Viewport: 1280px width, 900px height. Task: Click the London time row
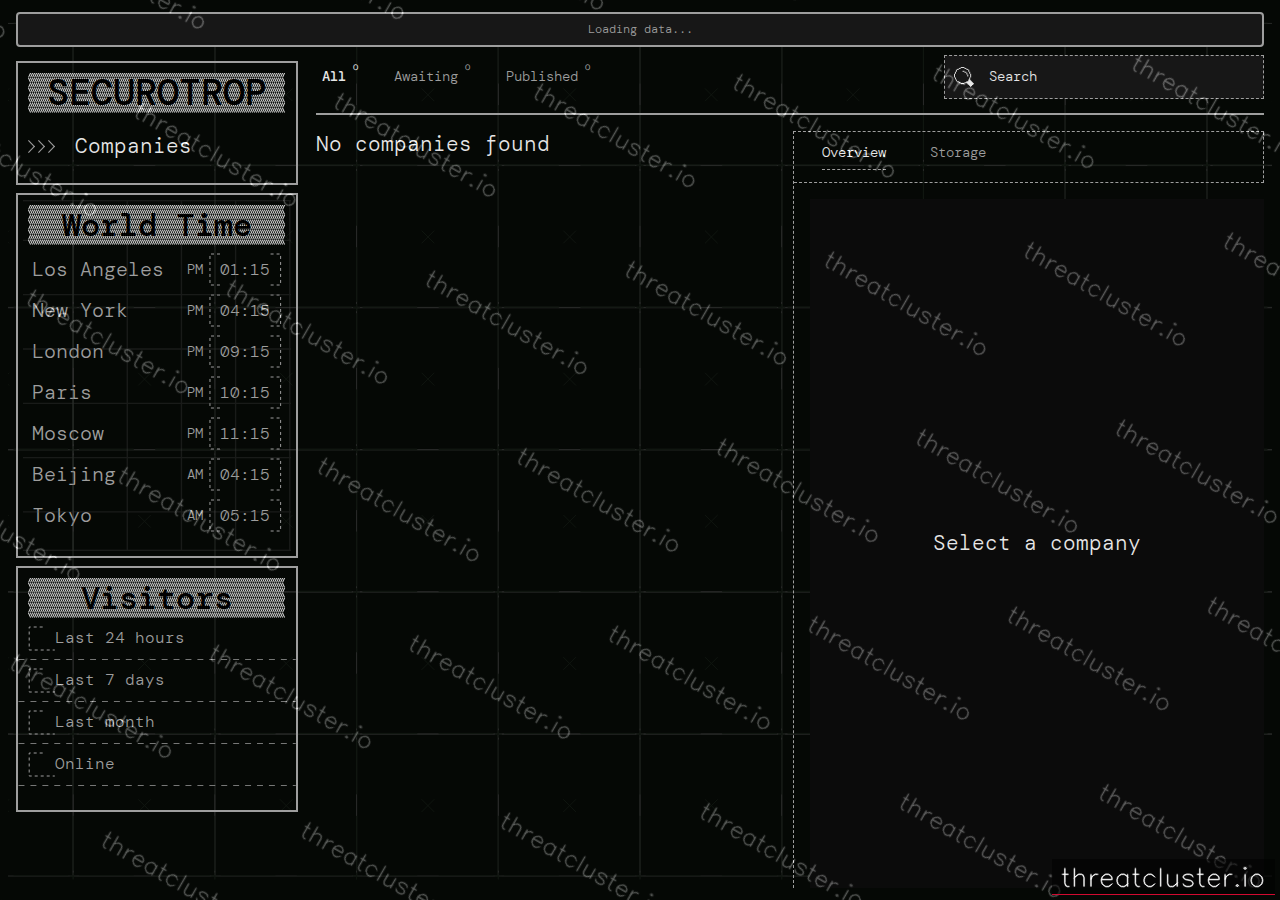pyautogui.click(x=157, y=352)
